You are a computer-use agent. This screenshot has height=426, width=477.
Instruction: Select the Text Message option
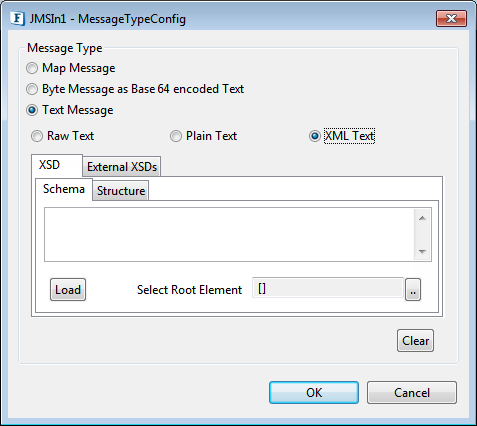(32, 110)
